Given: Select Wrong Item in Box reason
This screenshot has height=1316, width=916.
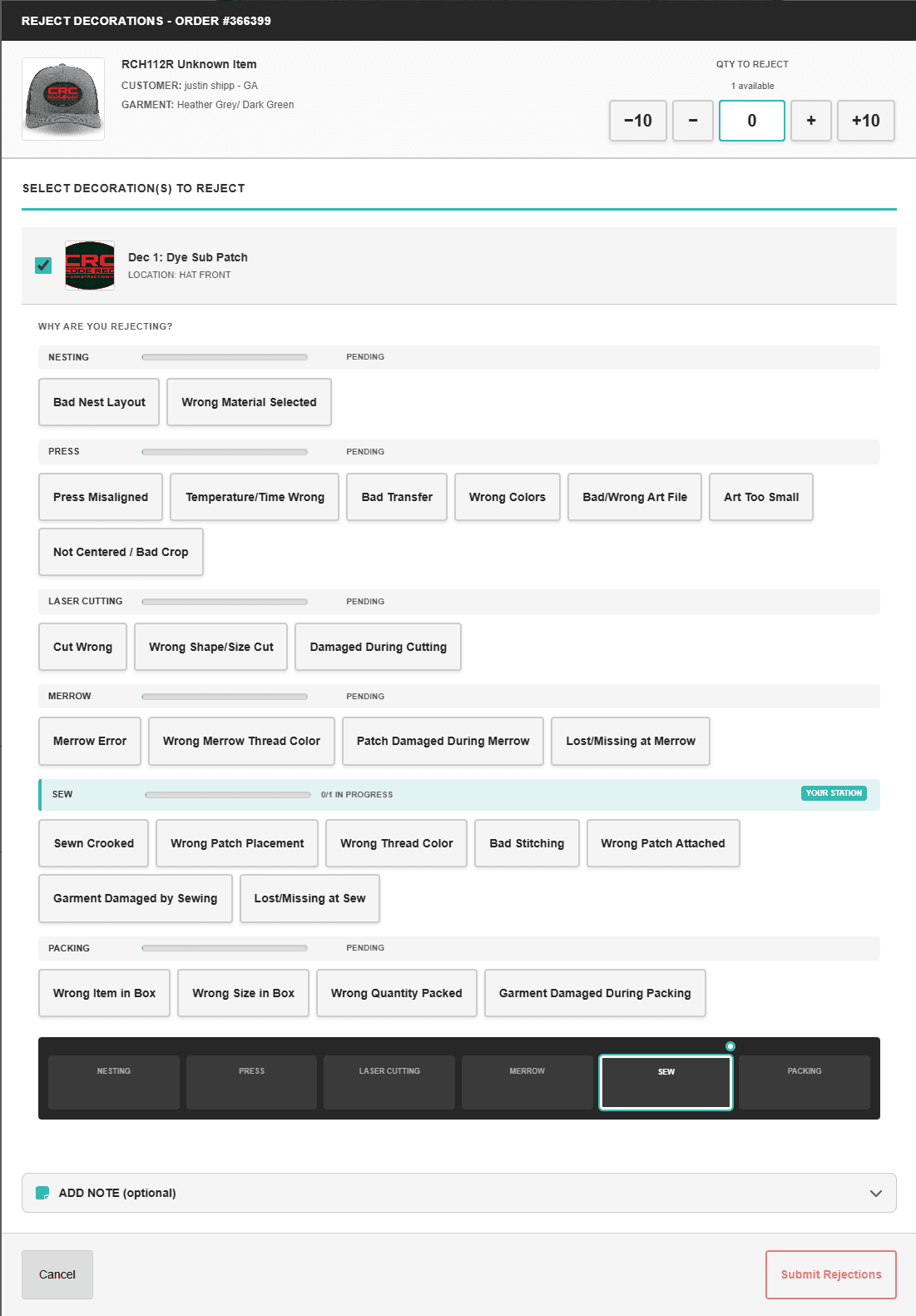Looking at the screenshot, I should pos(104,993).
